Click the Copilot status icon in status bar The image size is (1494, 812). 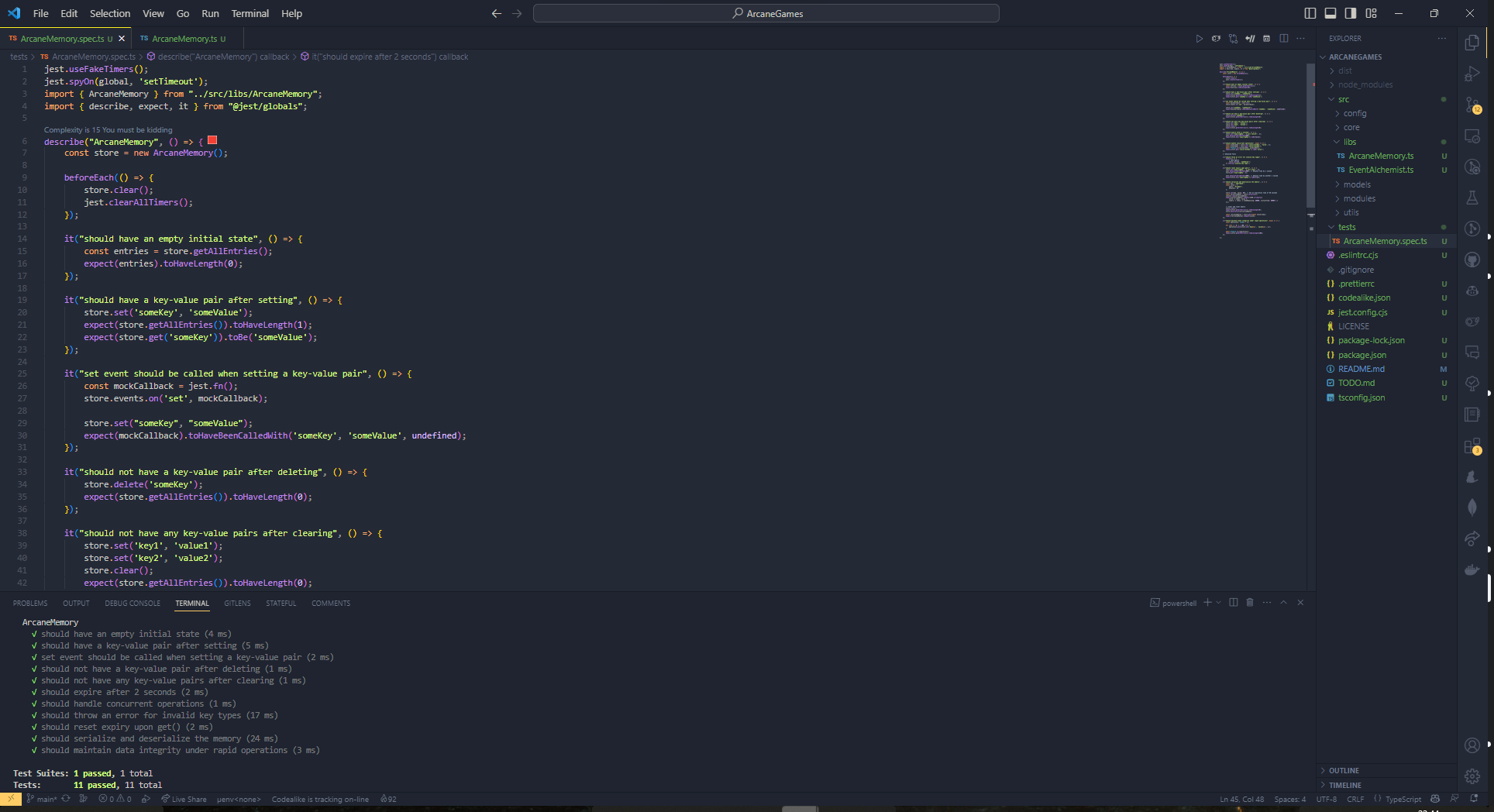[1435, 799]
